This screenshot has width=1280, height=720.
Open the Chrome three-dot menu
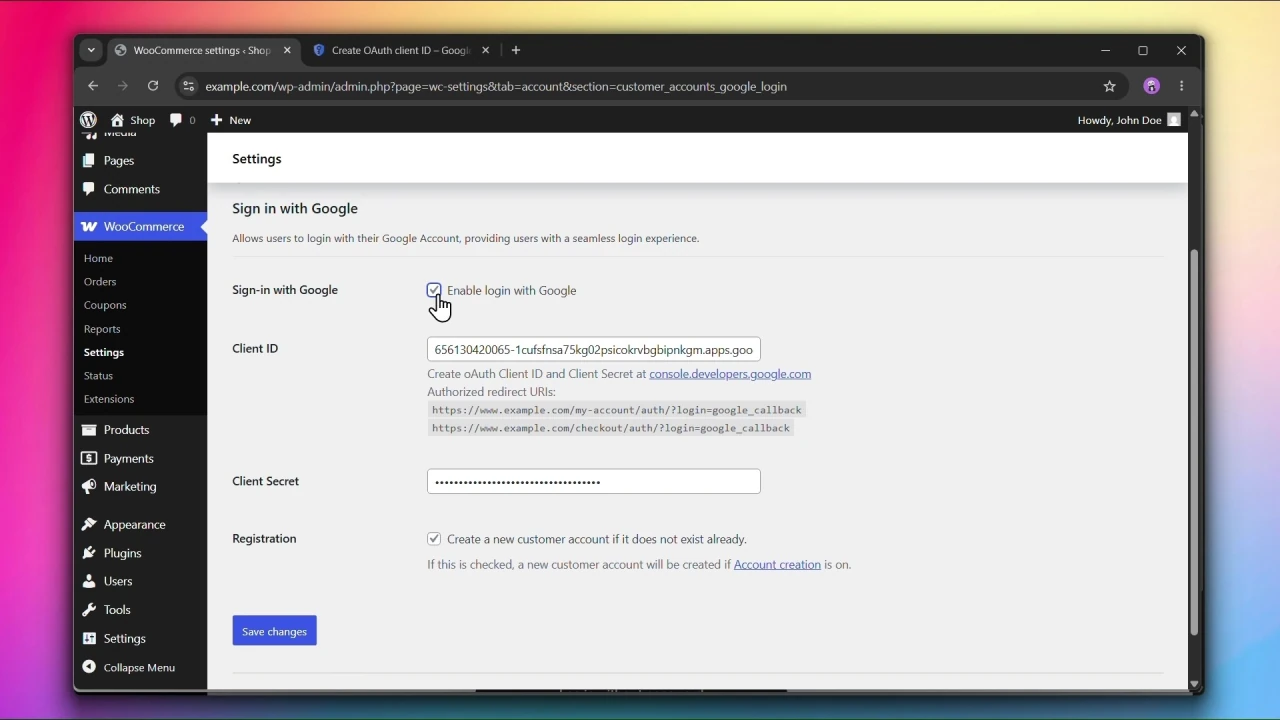[1183, 87]
